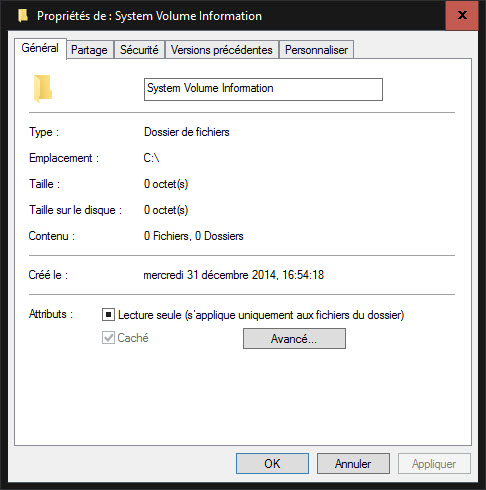Click the 0 Fichiers, 0 Dossiers content value

pos(194,236)
